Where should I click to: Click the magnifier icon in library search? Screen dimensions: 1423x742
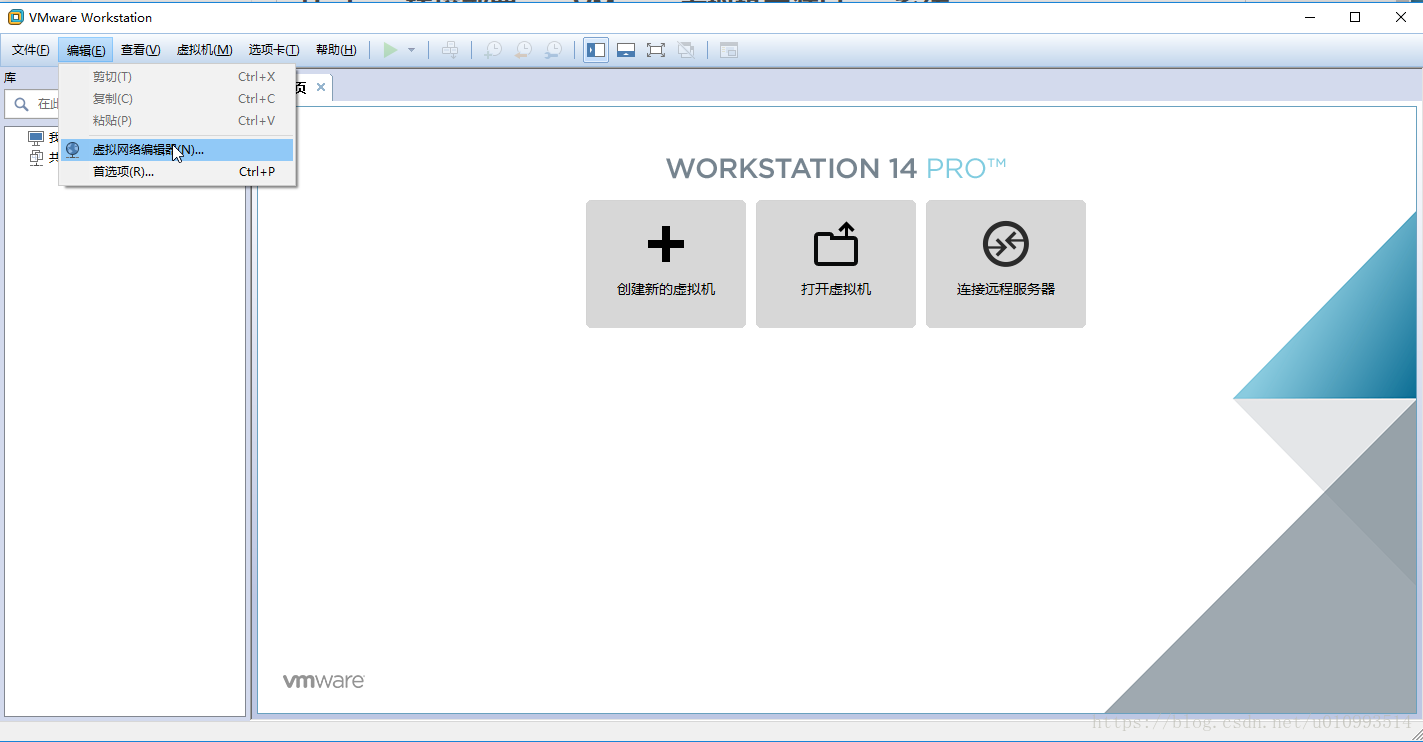pos(22,104)
